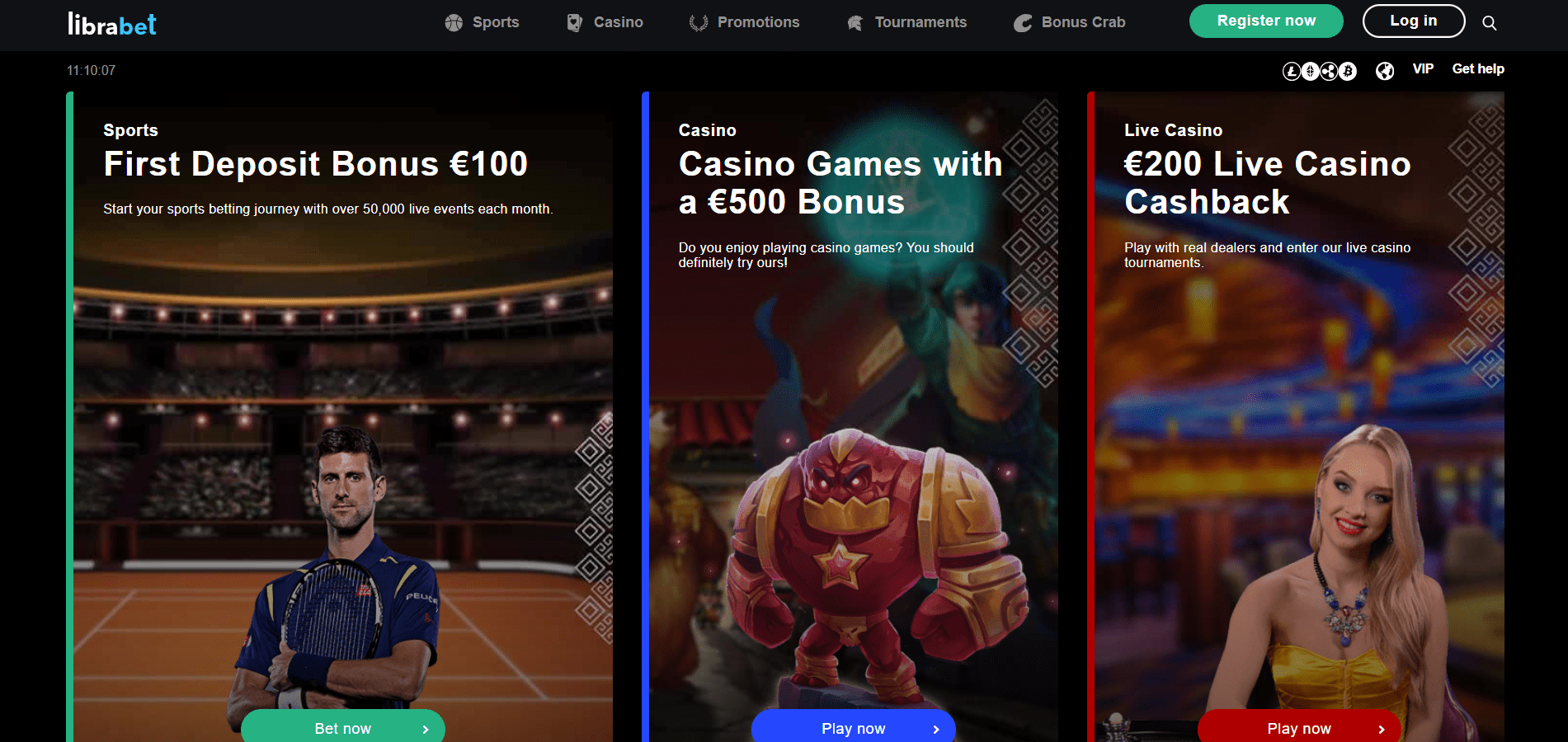
Task: Open the VIP link
Action: pyautogui.click(x=1423, y=68)
